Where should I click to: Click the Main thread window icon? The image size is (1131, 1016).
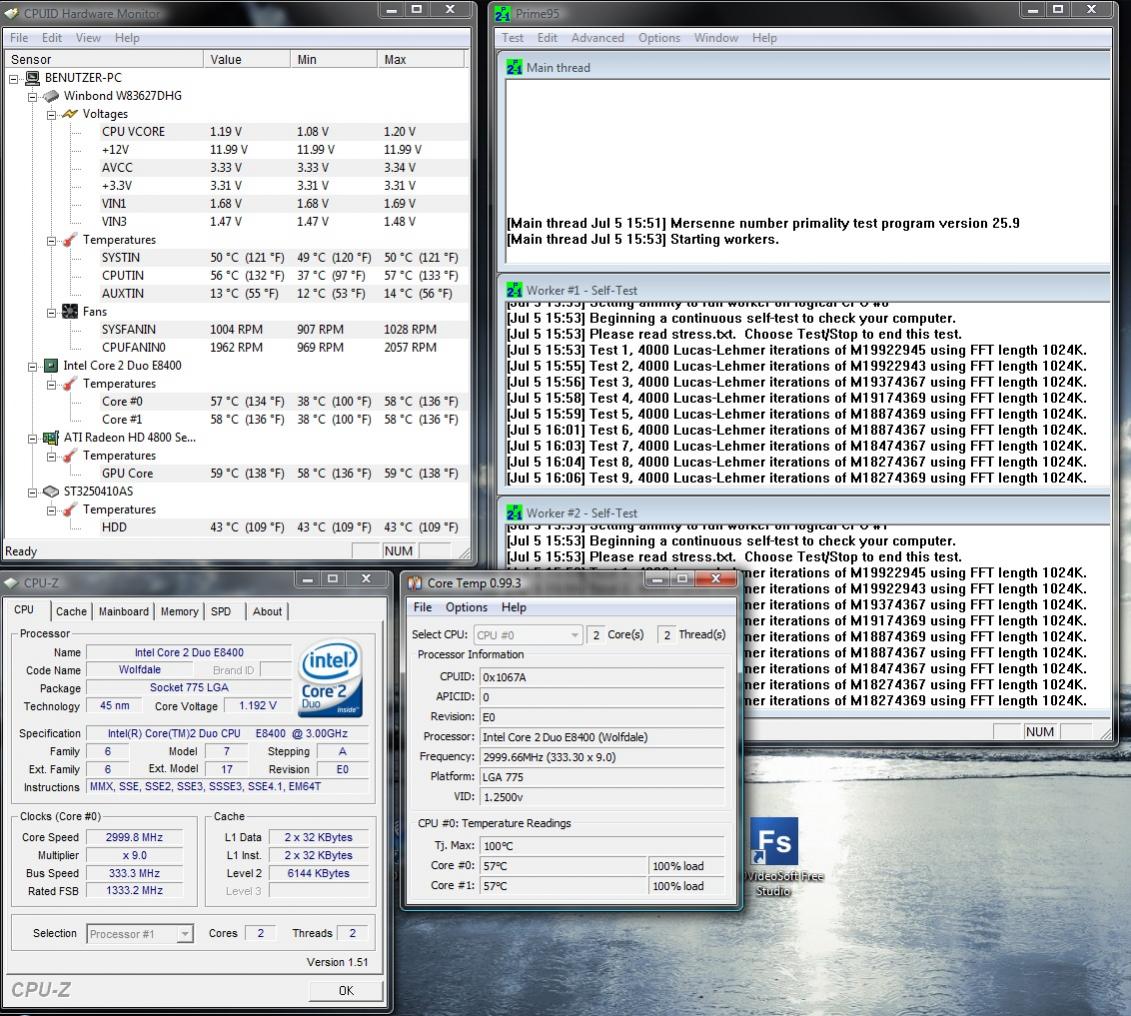(x=514, y=68)
